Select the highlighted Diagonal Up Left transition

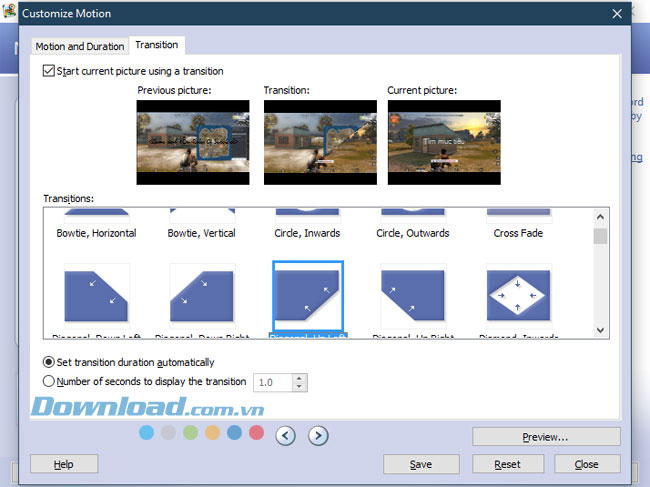click(x=308, y=296)
